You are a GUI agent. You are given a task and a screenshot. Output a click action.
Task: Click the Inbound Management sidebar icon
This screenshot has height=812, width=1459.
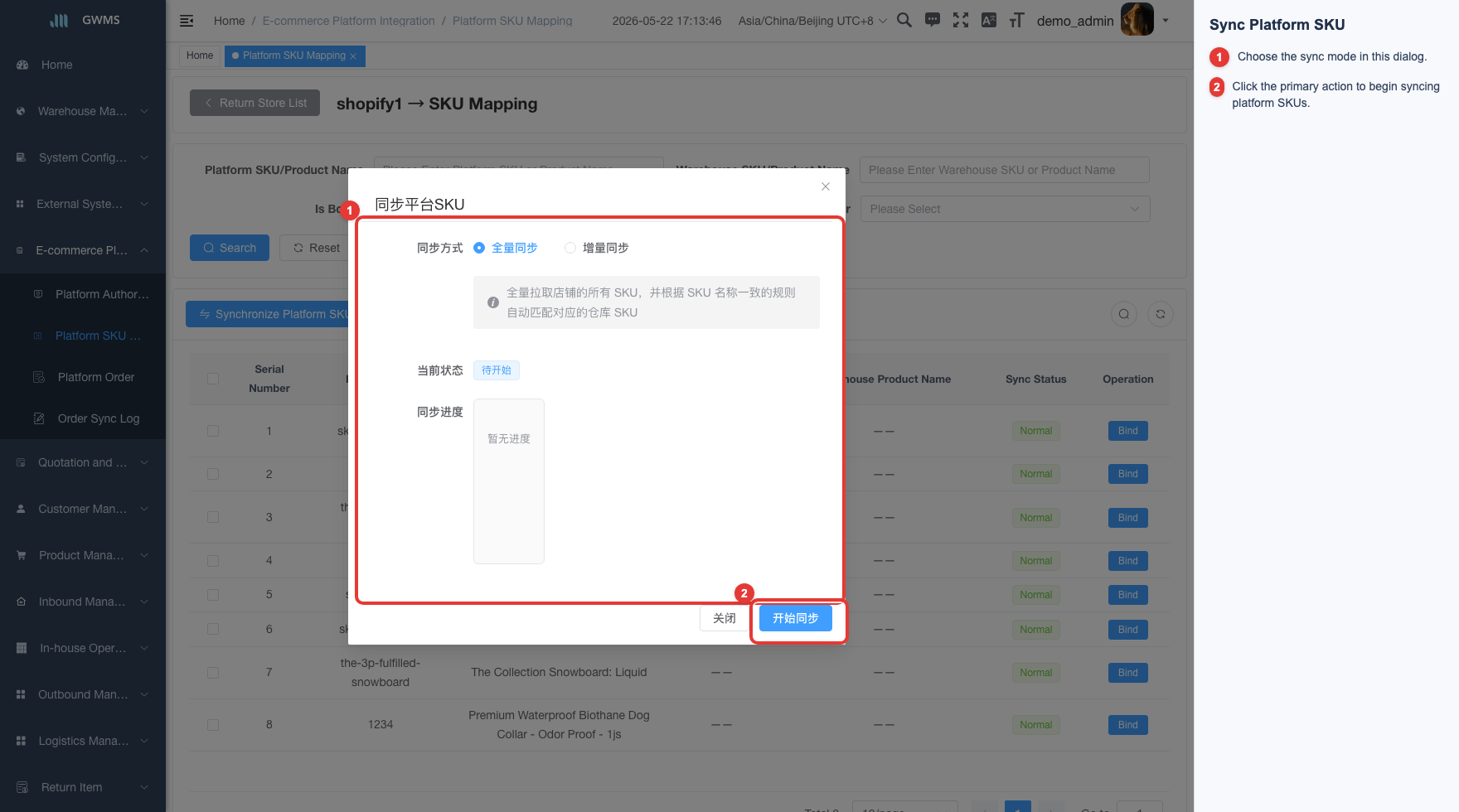pyautogui.click(x=22, y=602)
